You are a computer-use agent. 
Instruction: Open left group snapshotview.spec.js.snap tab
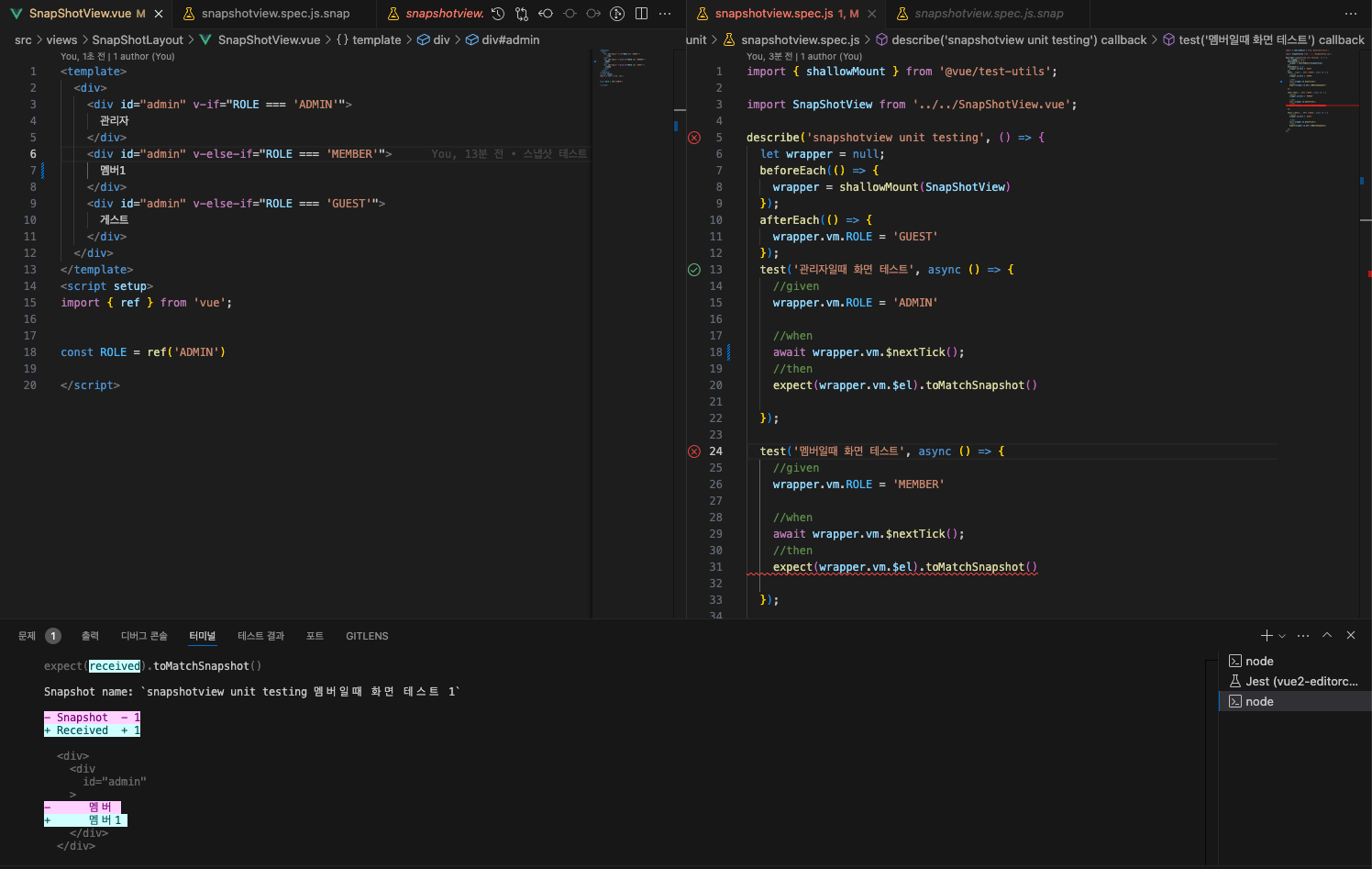[275, 14]
